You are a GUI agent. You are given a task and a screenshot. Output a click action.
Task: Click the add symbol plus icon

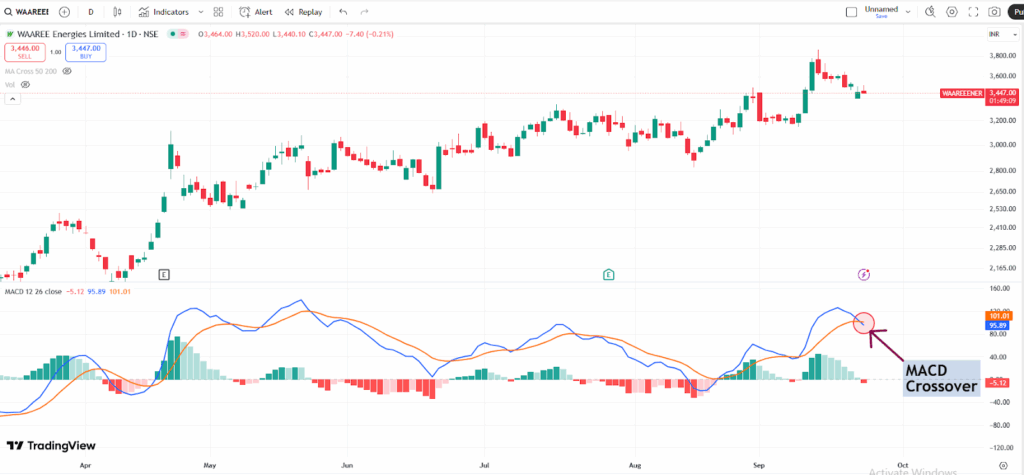click(x=65, y=12)
